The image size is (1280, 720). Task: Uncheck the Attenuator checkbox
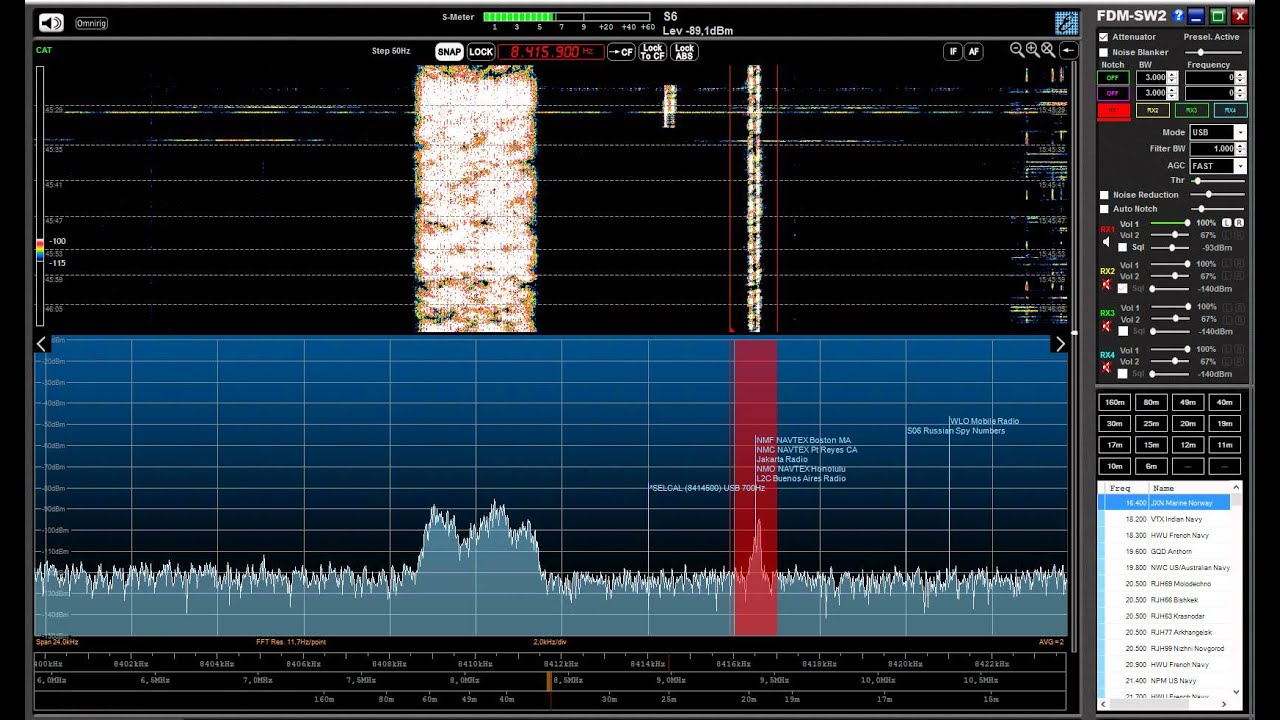(x=1104, y=37)
